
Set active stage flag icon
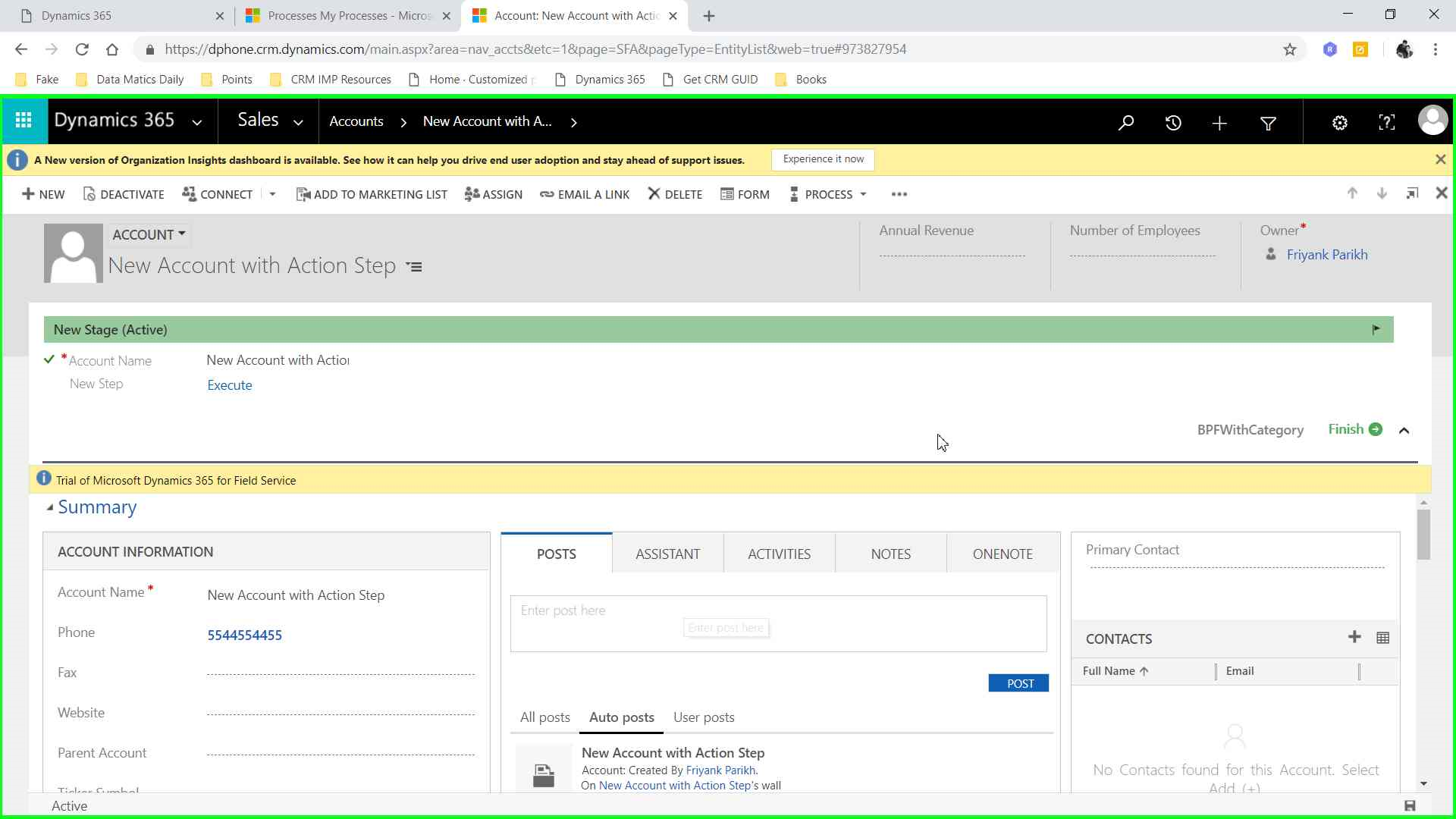pos(1376,329)
